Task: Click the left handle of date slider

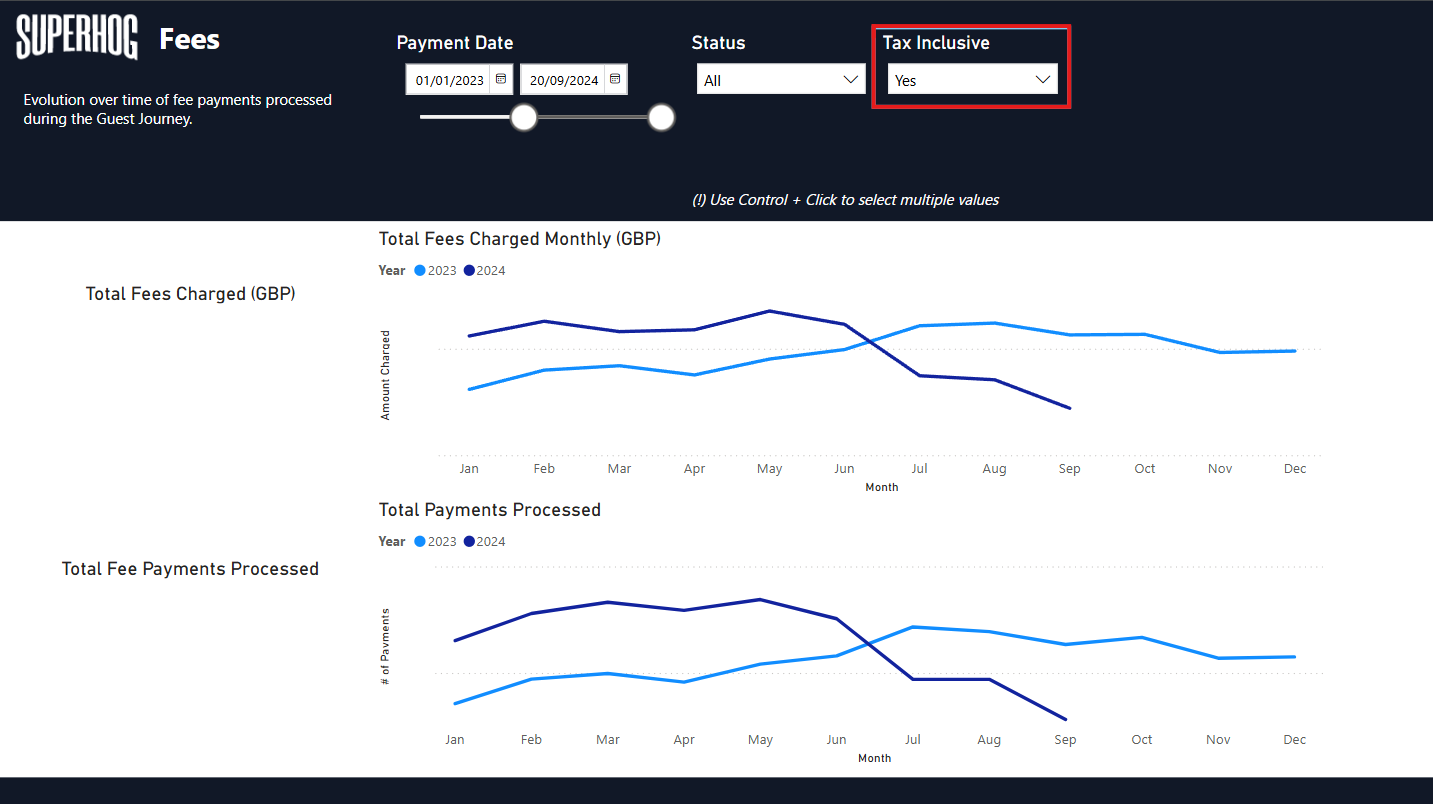Action: click(x=524, y=118)
